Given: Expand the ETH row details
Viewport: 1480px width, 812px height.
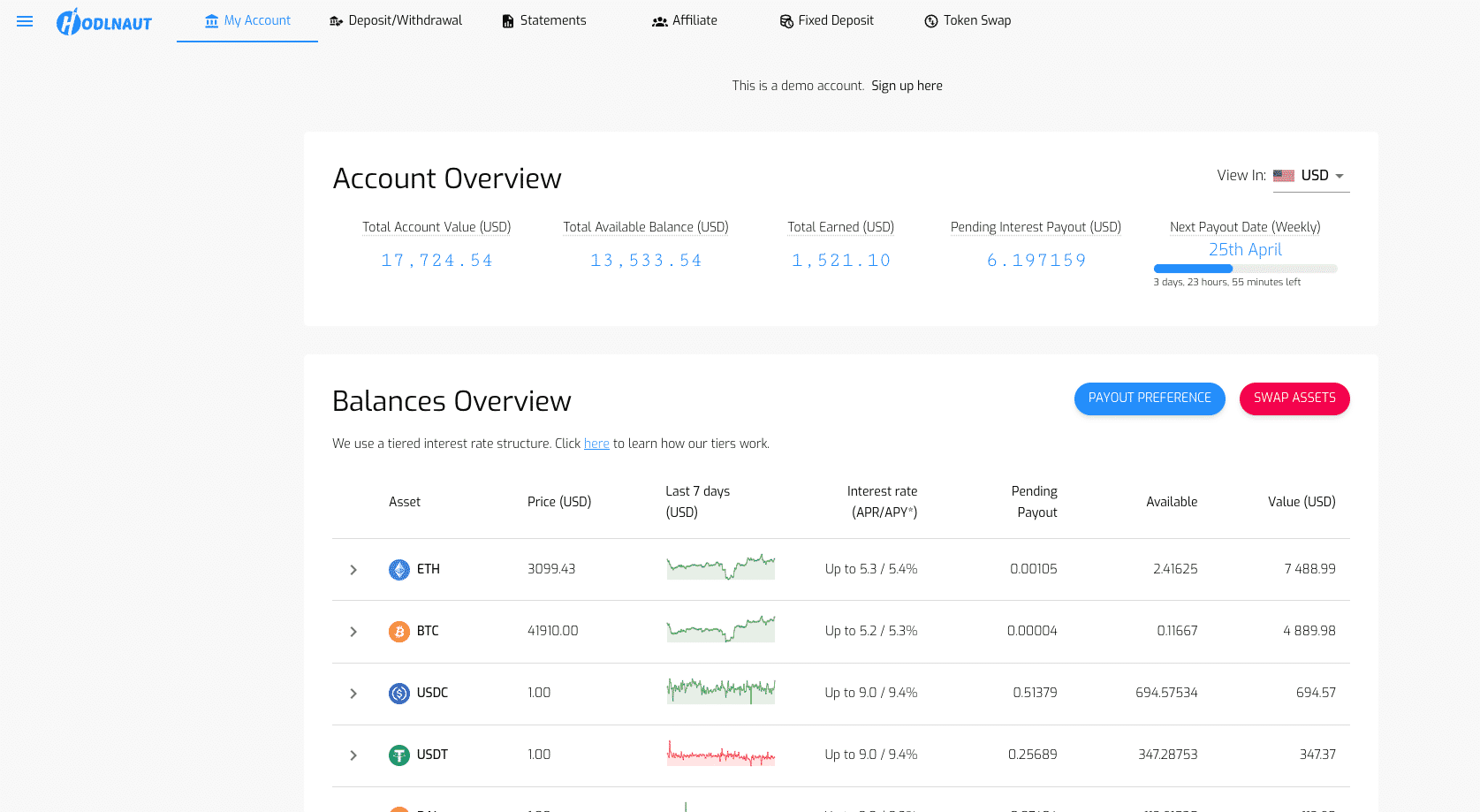Looking at the screenshot, I should (x=353, y=570).
